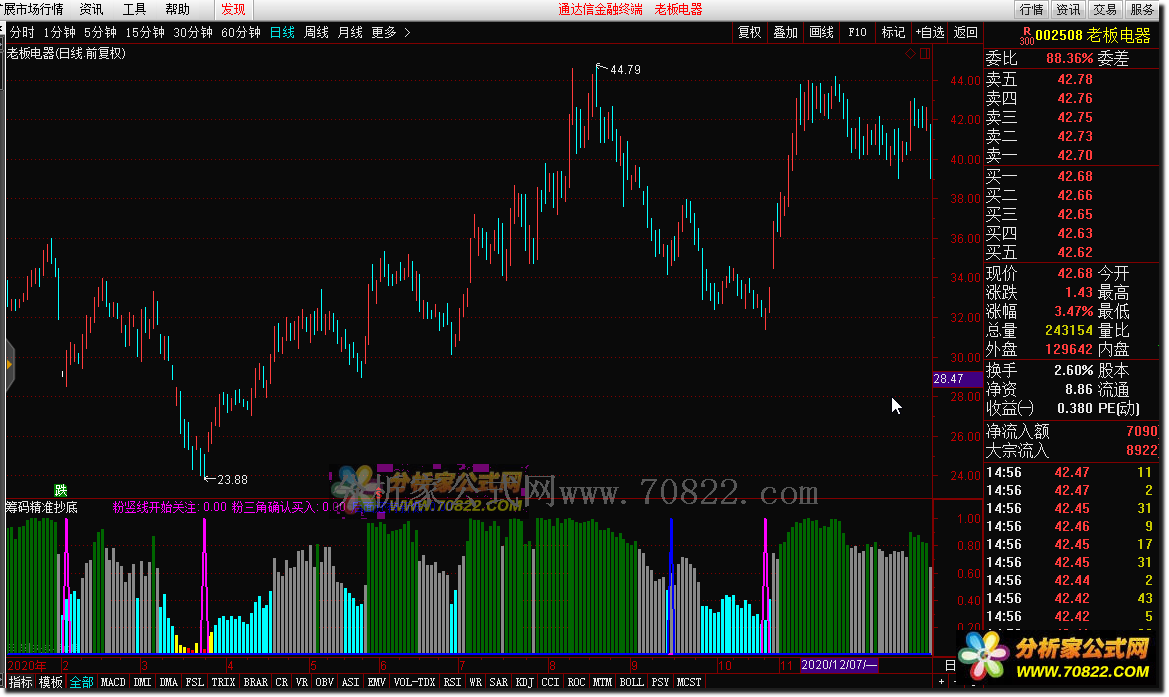This screenshot has width=1169, height=697.
Task: Switch to 周线 weekly chart
Action: point(316,32)
